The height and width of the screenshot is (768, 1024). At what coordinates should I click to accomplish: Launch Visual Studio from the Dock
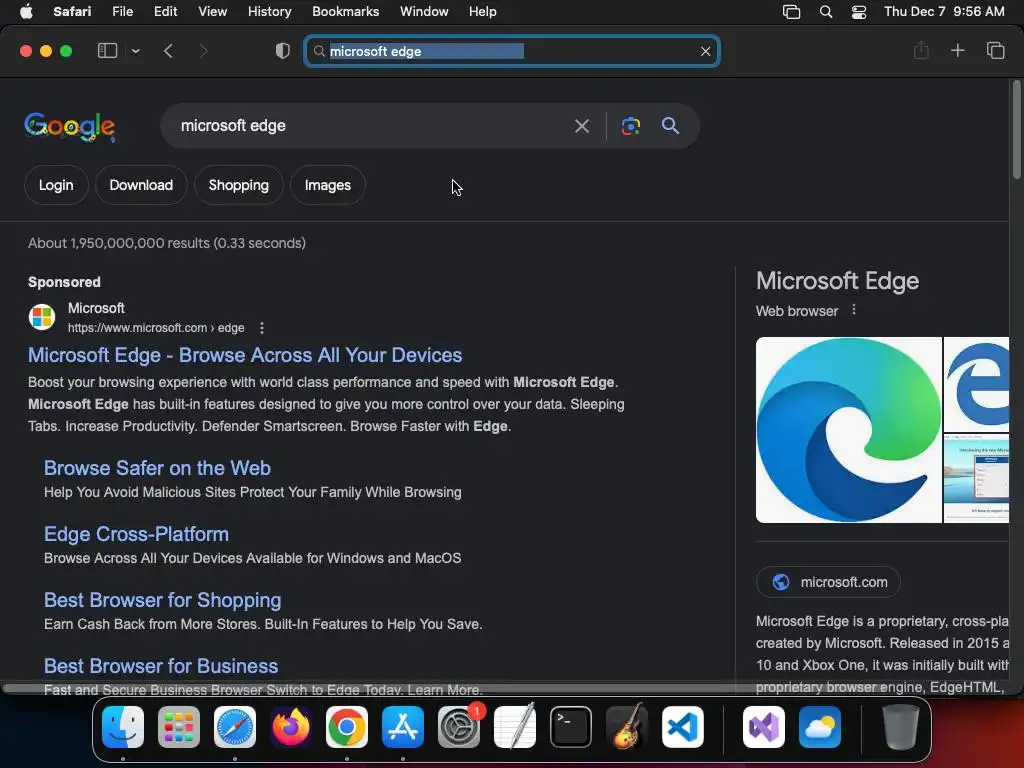tap(763, 727)
